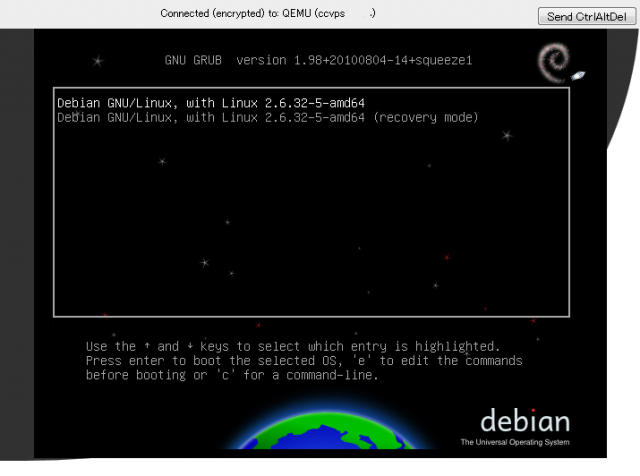
Task: Click the debian wordmark logo
Action: [525, 420]
